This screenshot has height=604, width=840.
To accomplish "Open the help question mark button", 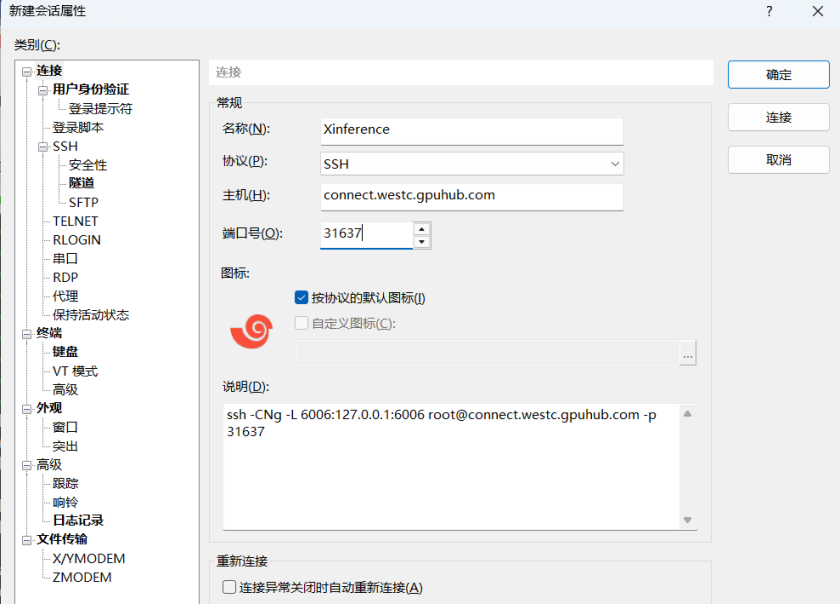I will click(769, 11).
